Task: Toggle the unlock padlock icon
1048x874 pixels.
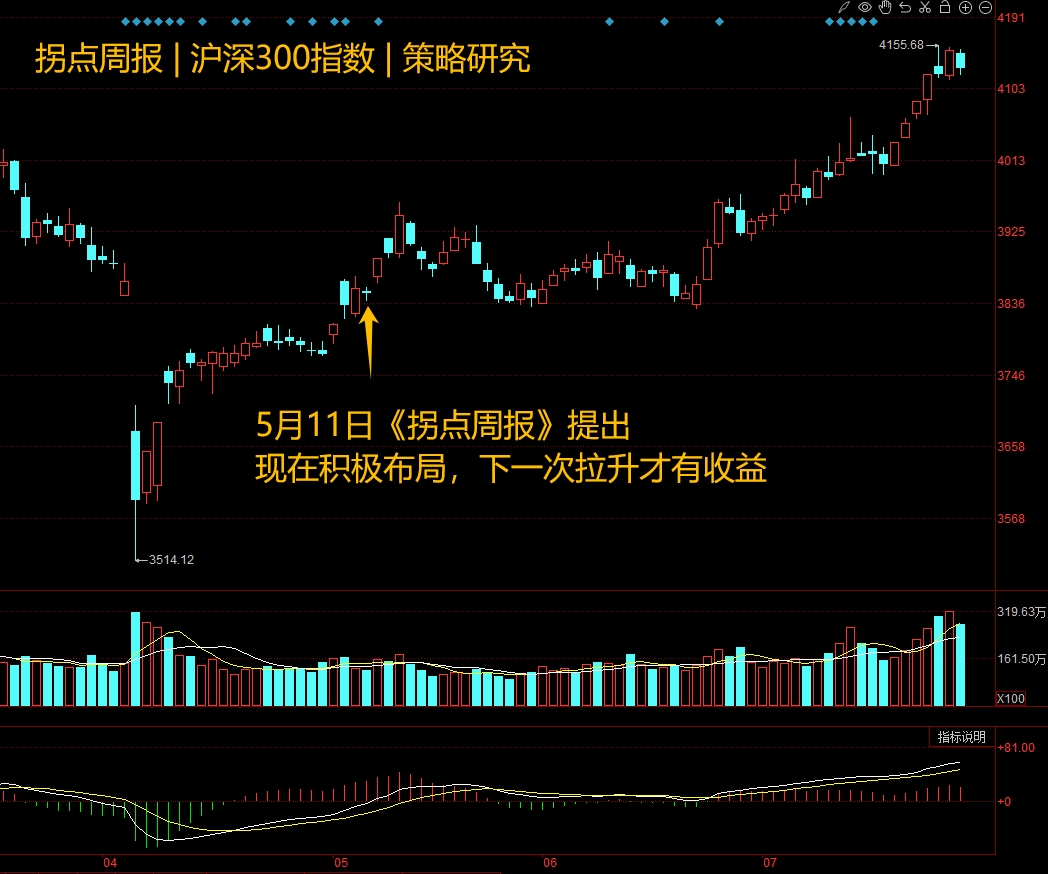Action: [x=945, y=7]
